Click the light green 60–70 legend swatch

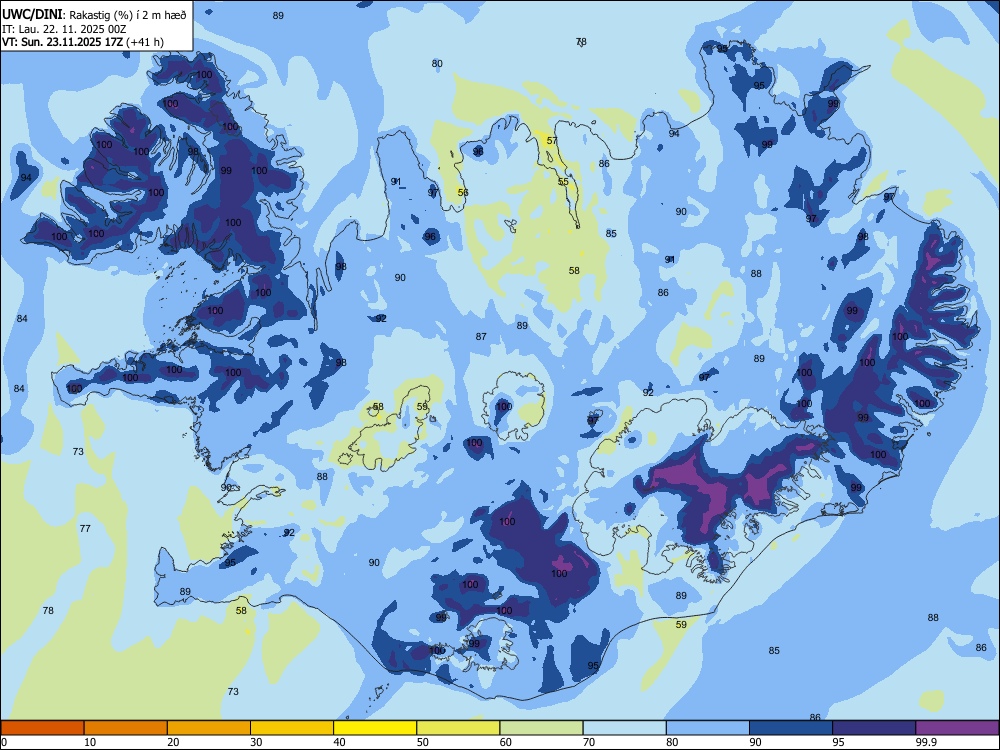[541, 728]
